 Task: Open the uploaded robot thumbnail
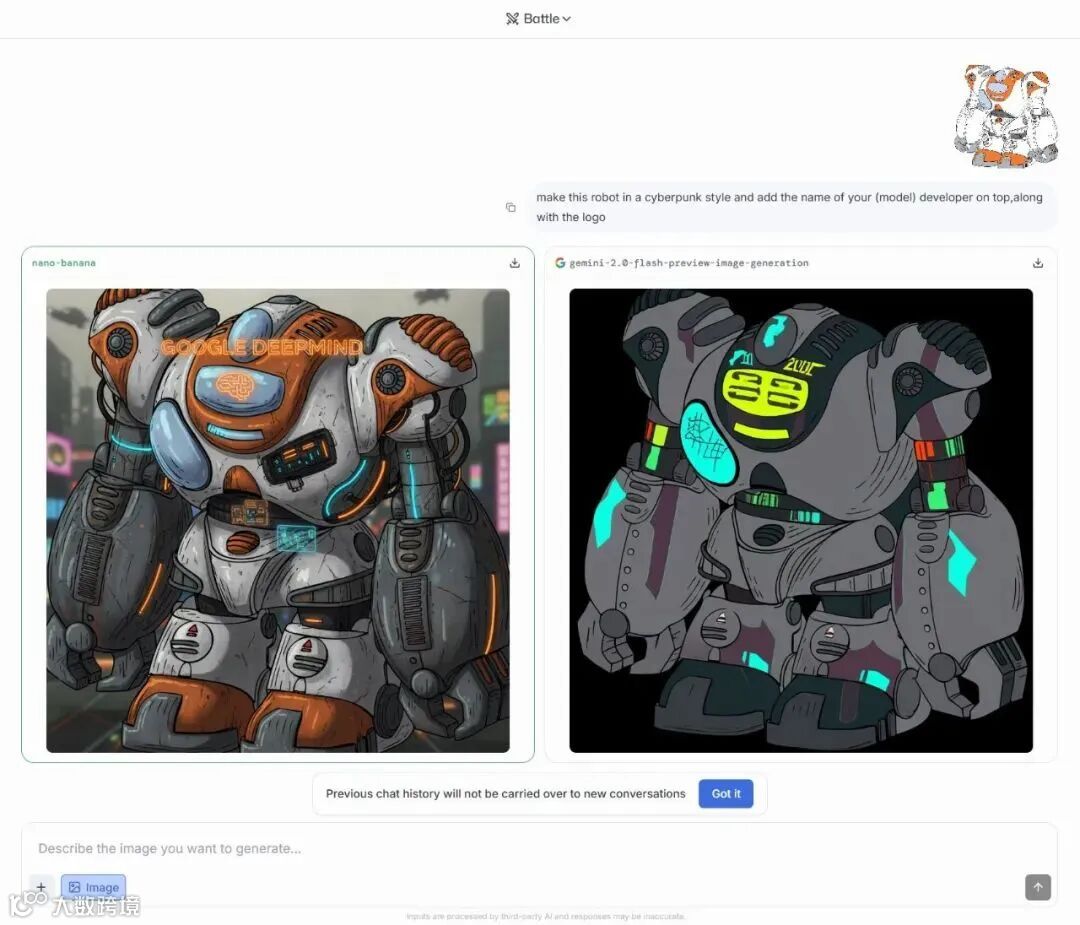pyautogui.click(x=1006, y=116)
